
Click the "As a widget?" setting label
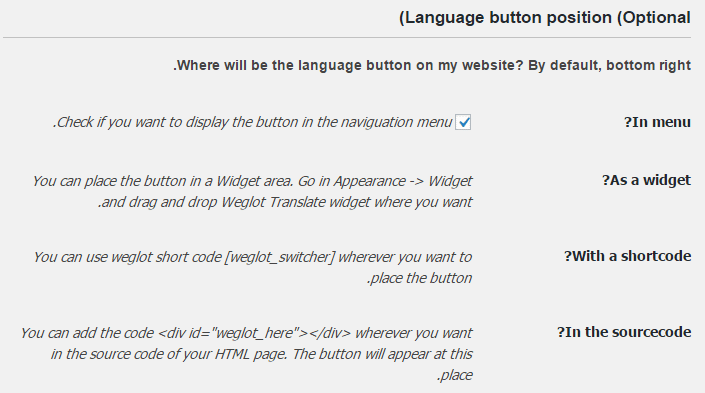tap(646, 180)
